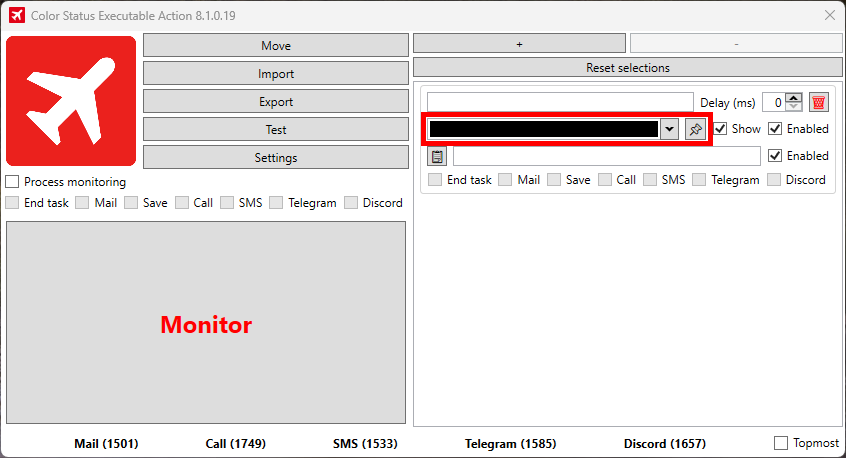
Task: Check Discord under Process monitoring
Action: tap(351, 203)
